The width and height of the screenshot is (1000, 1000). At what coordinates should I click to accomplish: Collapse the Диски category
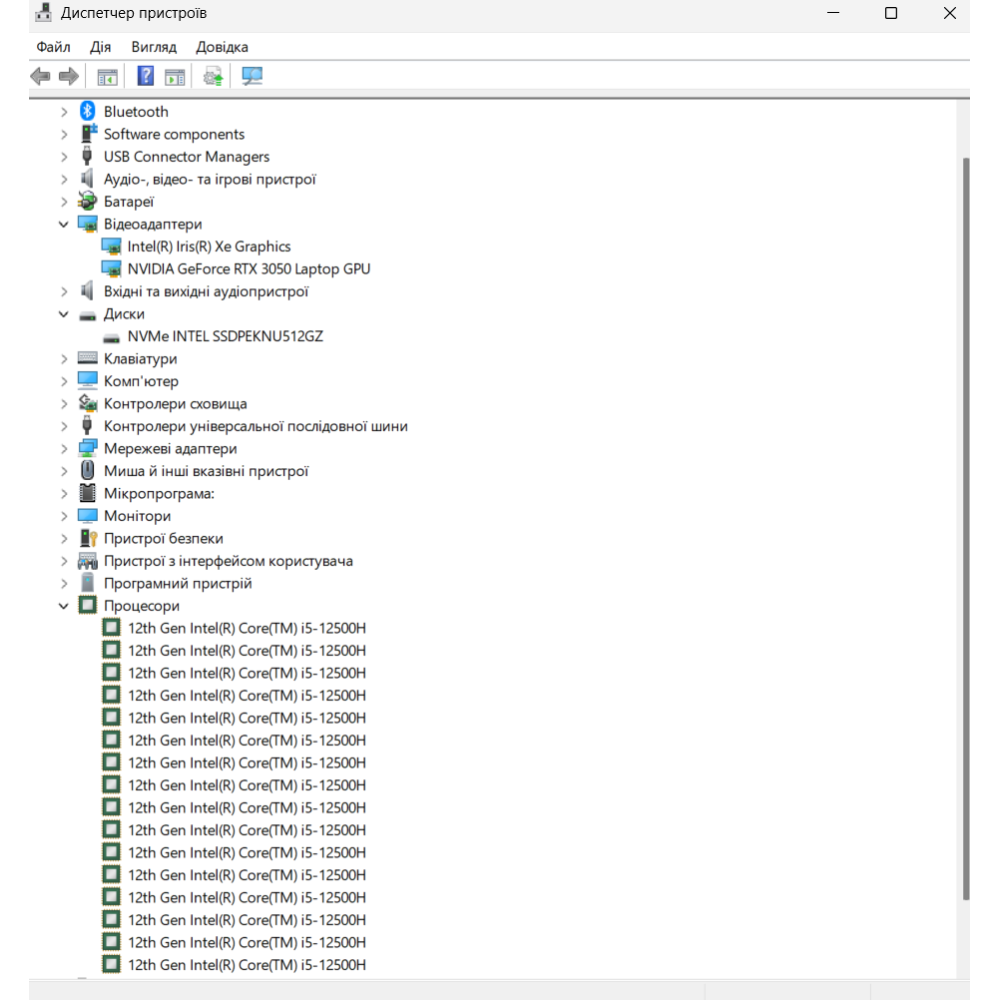(x=64, y=314)
